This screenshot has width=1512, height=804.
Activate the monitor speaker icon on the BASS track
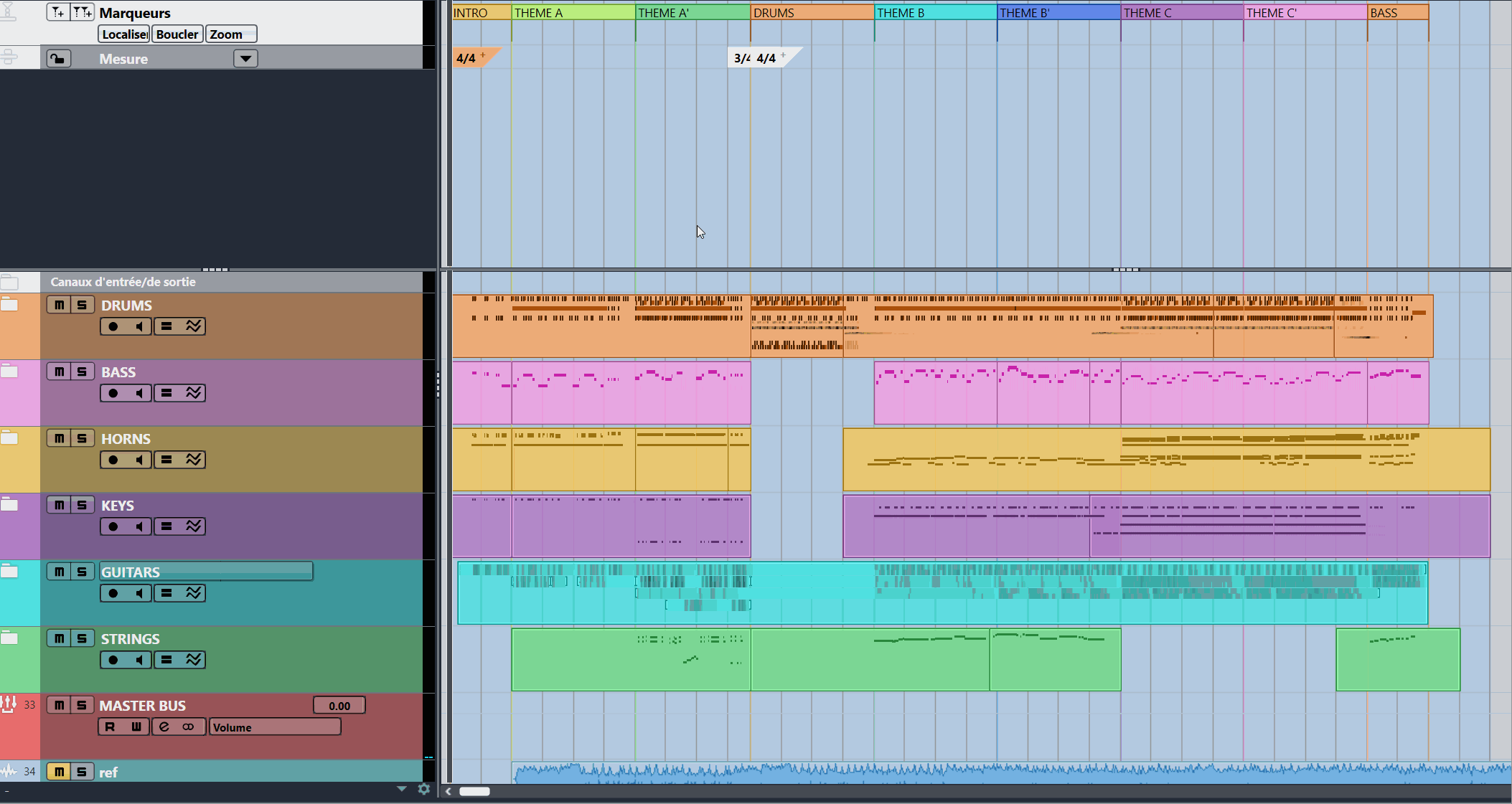click(138, 392)
